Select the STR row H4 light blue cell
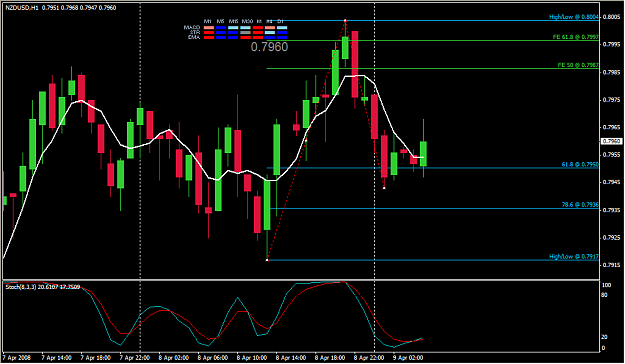 (x=270, y=32)
